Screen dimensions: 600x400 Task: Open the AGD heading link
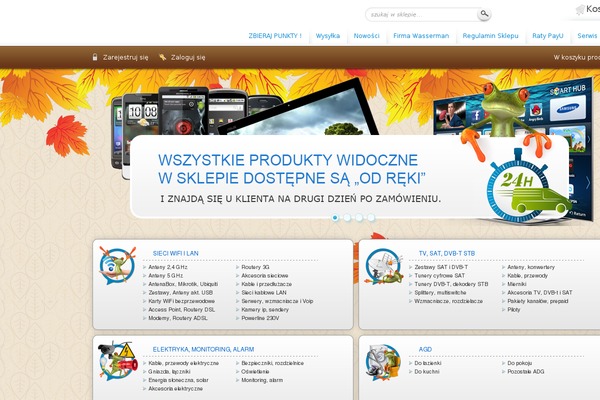(x=425, y=349)
